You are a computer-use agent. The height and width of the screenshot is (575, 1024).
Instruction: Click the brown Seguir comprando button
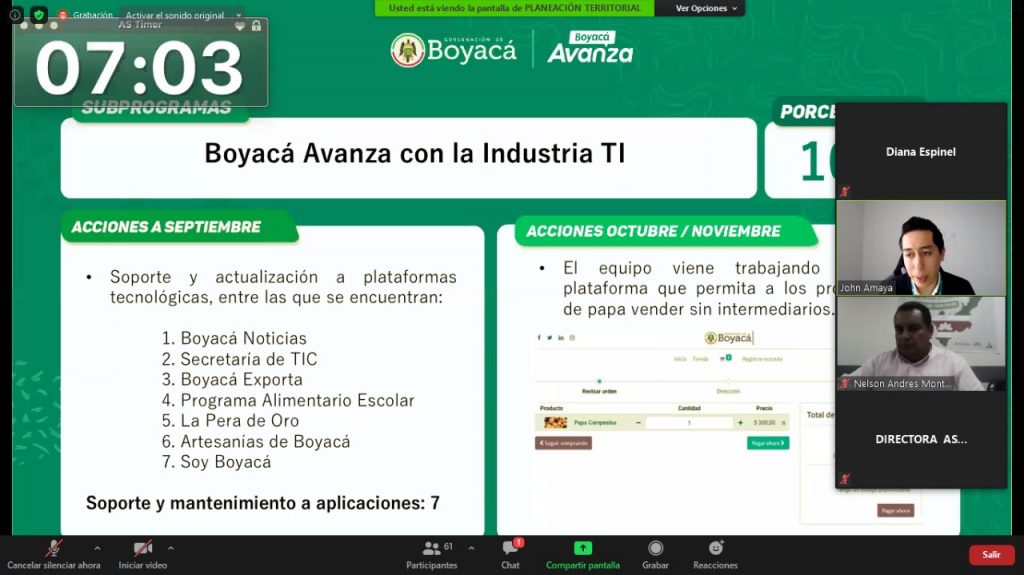tap(564, 443)
